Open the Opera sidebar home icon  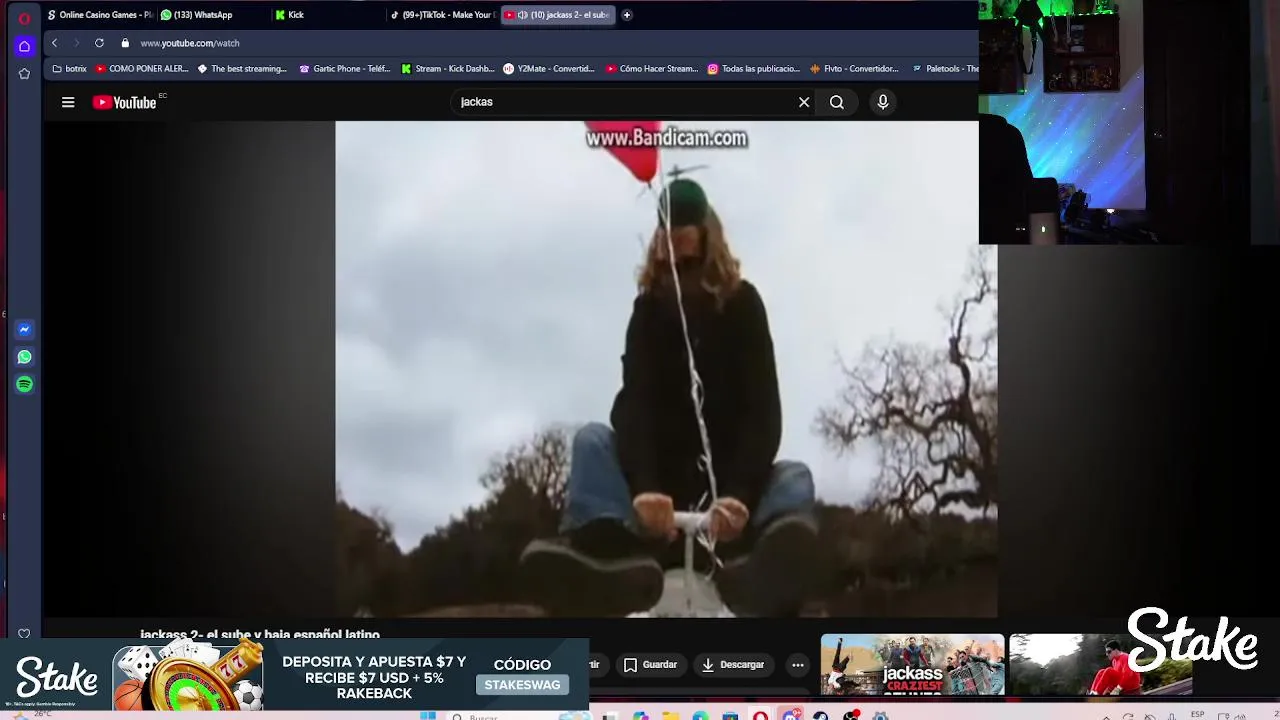24,46
